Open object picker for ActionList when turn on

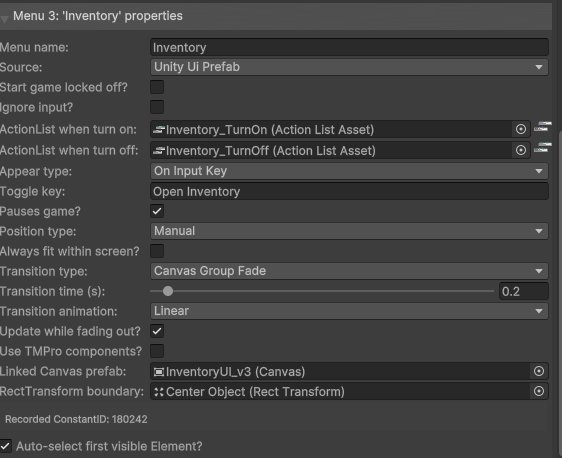[x=521, y=129]
